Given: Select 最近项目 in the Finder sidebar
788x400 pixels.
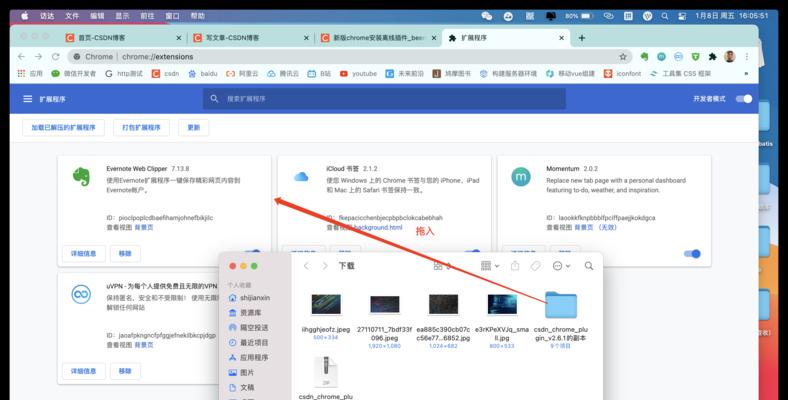Looking at the screenshot, I should pyautogui.click(x=249, y=343).
